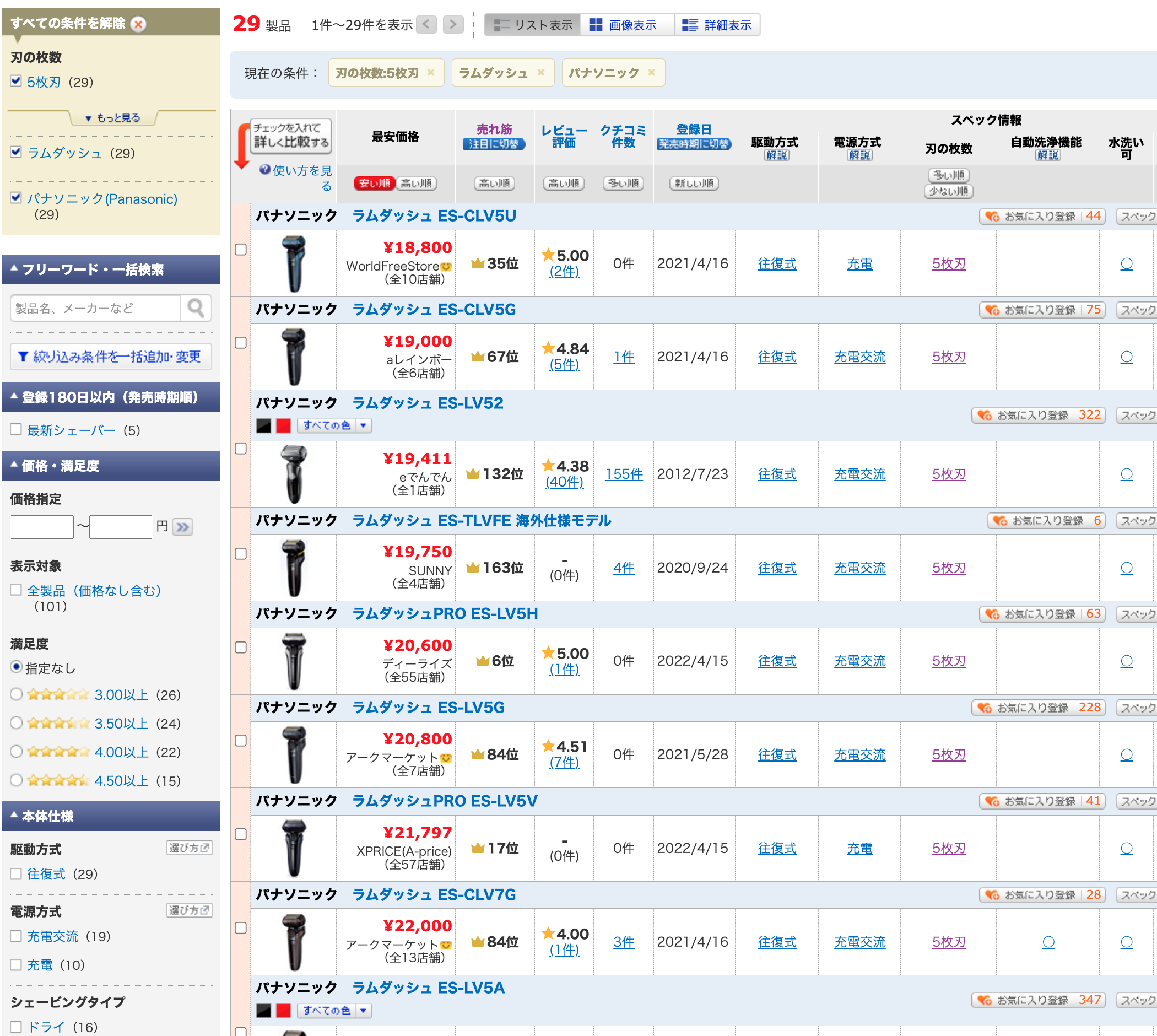This screenshot has height=1036, width=1157.
Task: Open 155件 reviews for ES-LV52
Action: click(x=623, y=473)
